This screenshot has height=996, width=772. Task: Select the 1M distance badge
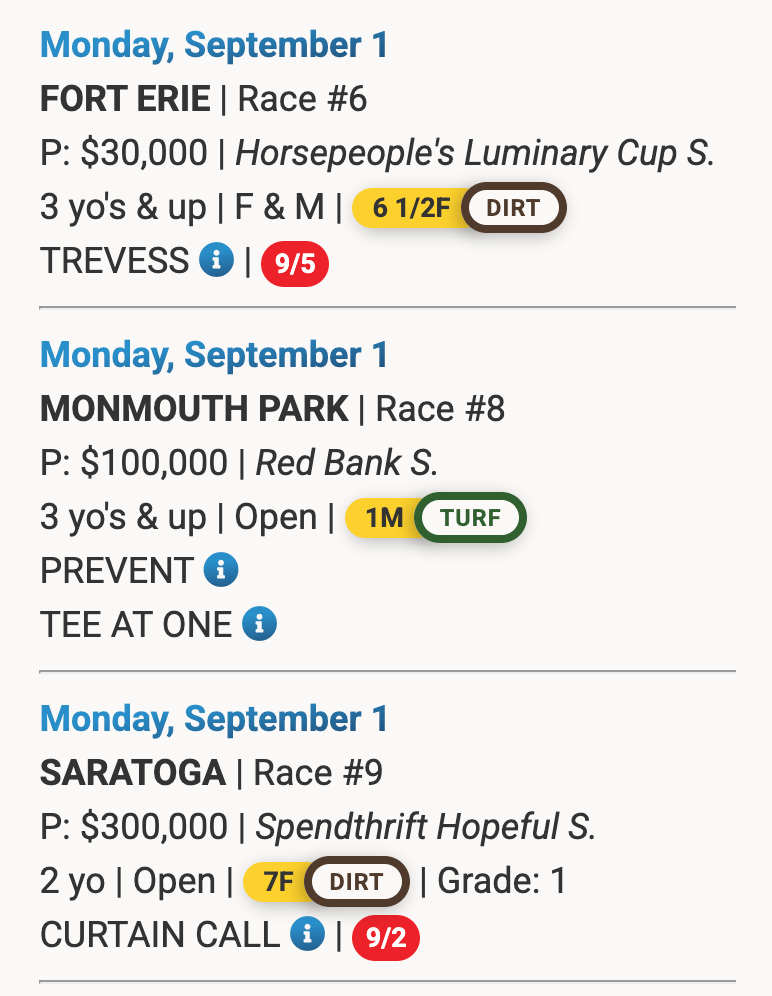(382, 518)
